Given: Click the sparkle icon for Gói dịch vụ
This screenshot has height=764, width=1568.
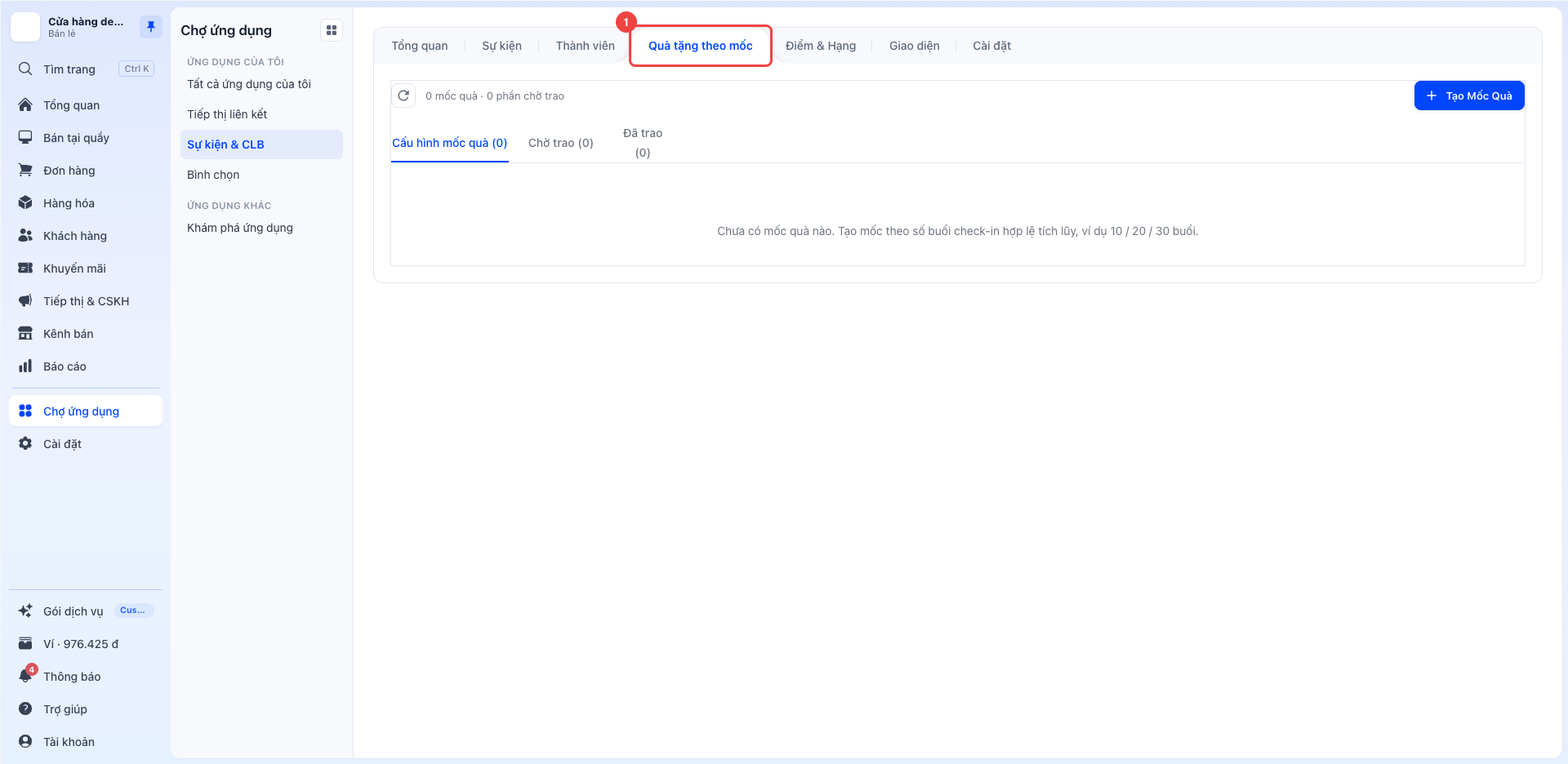Looking at the screenshot, I should (x=25, y=611).
